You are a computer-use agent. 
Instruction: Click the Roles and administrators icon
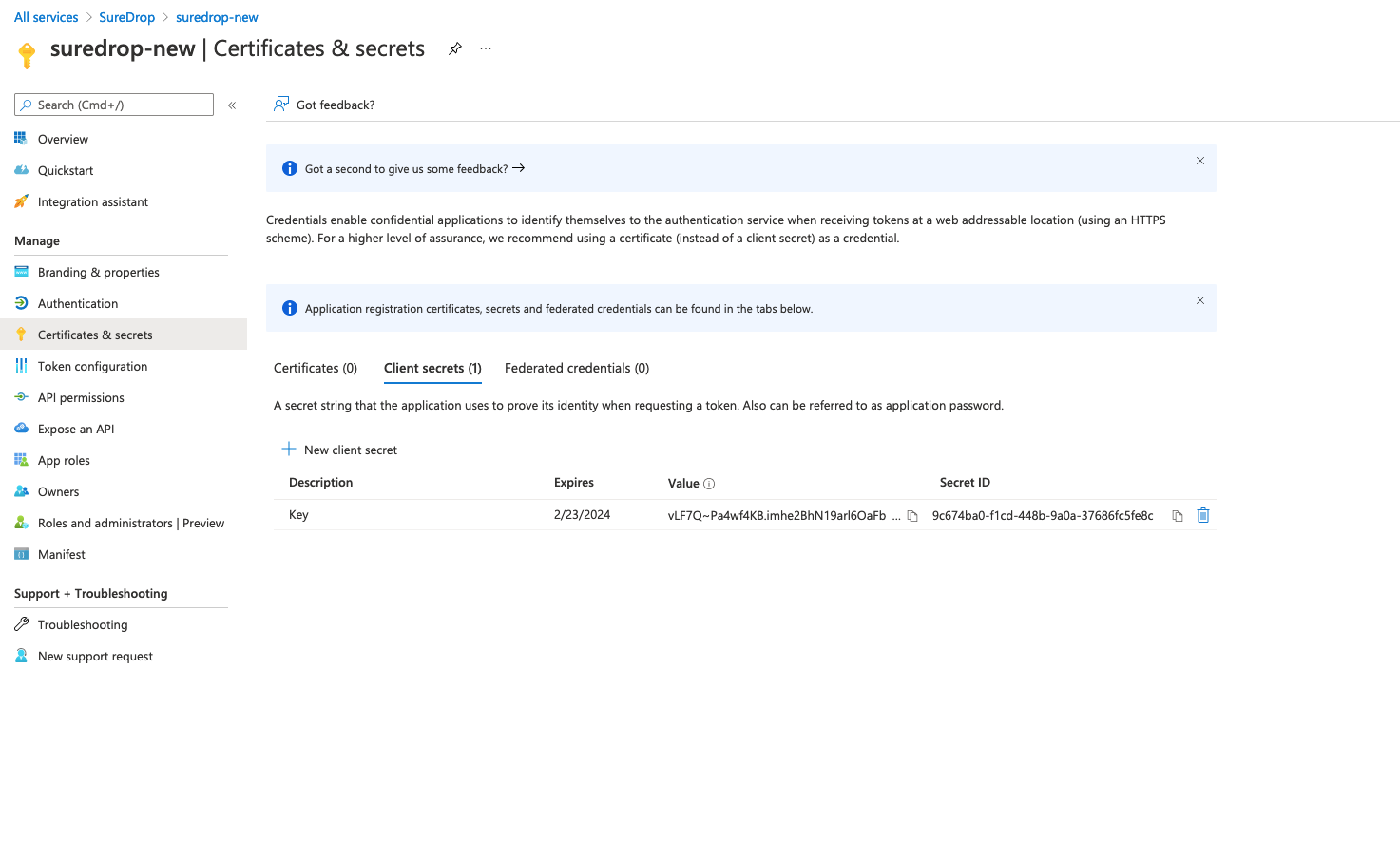[21, 523]
